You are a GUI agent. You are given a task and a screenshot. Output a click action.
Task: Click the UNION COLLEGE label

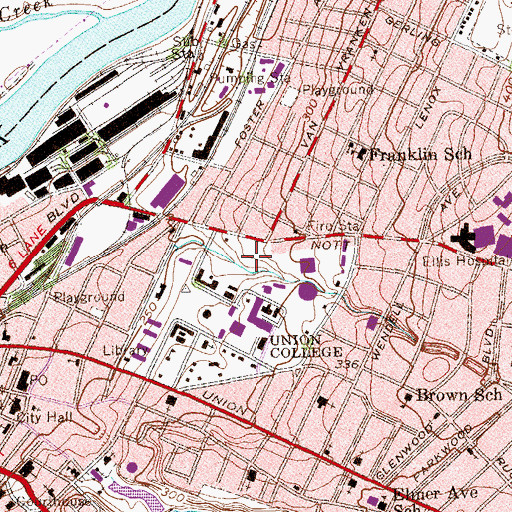click(x=306, y=346)
